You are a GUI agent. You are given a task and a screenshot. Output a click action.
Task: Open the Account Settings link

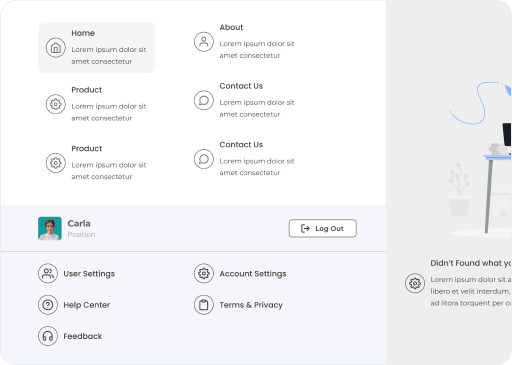point(253,274)
